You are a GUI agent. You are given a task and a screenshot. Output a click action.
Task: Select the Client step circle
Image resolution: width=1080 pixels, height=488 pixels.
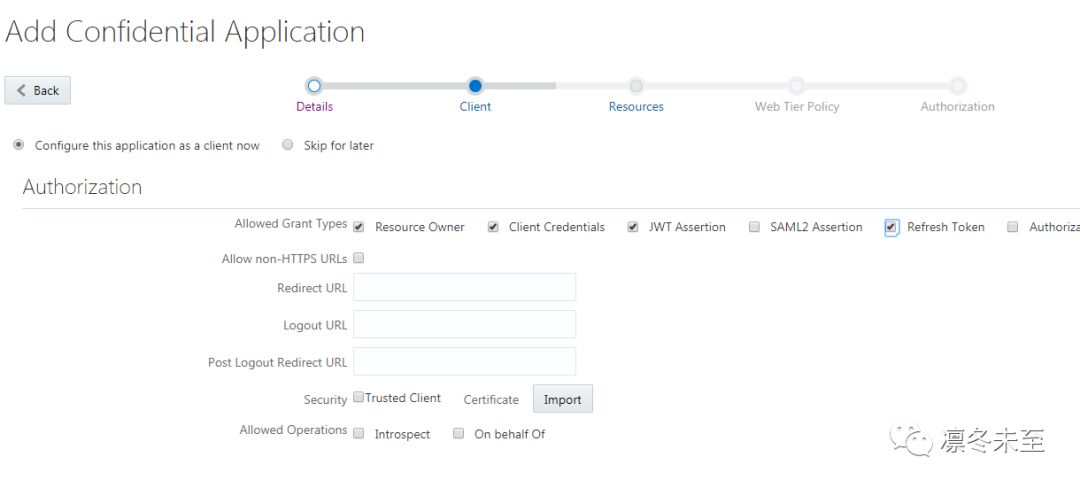point(475,86)
